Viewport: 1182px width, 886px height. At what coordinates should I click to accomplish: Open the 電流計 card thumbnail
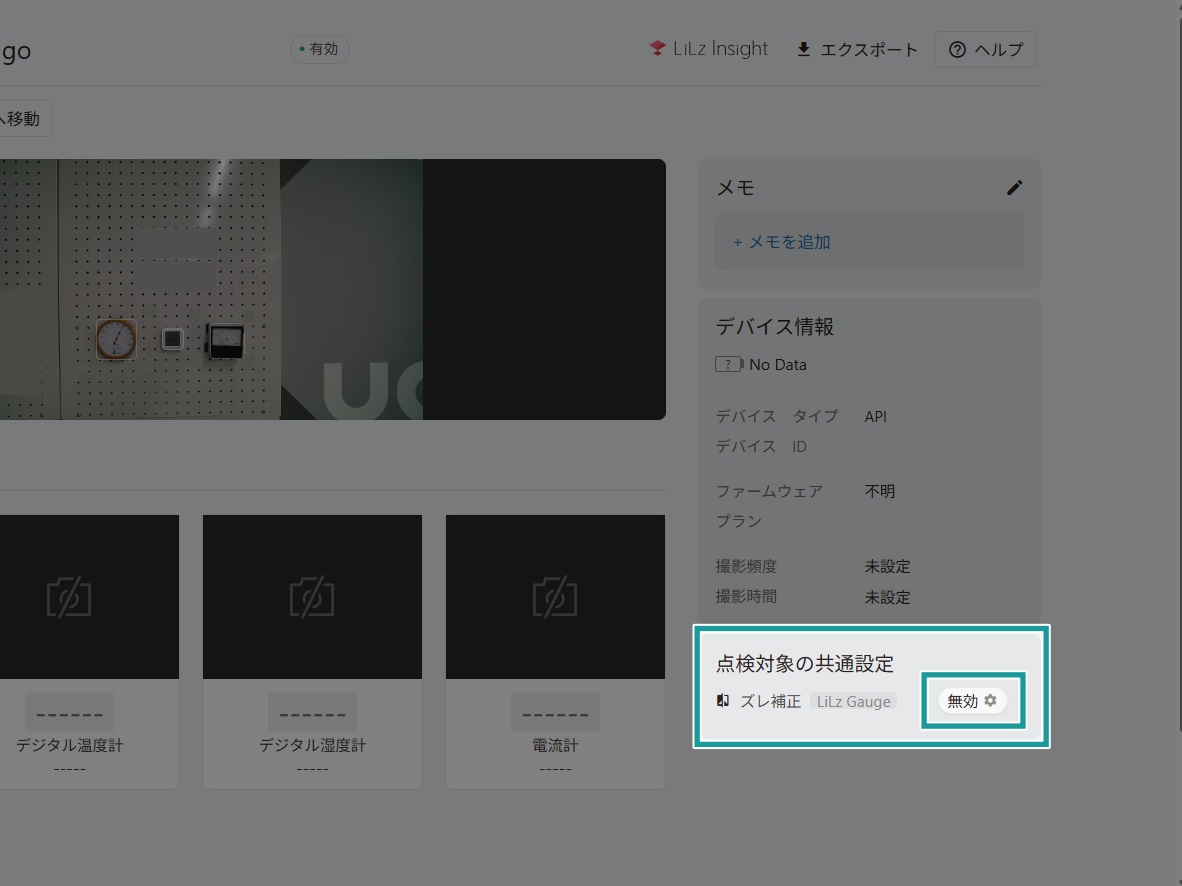tap(556, 597)
